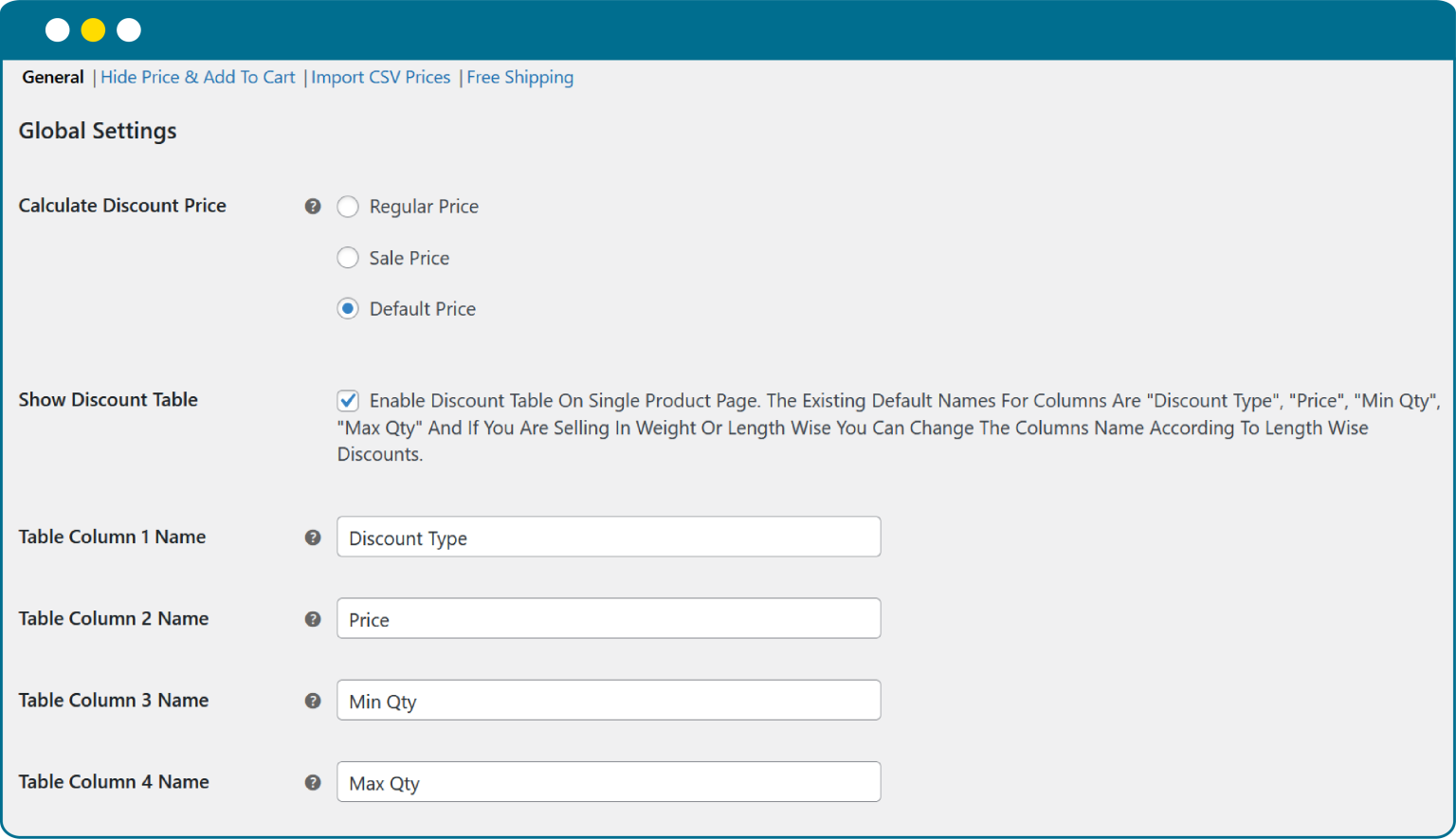This screenshot has width=1456, height=839.
Task: Click the Discount Type text field
Action: coord(609,538)
